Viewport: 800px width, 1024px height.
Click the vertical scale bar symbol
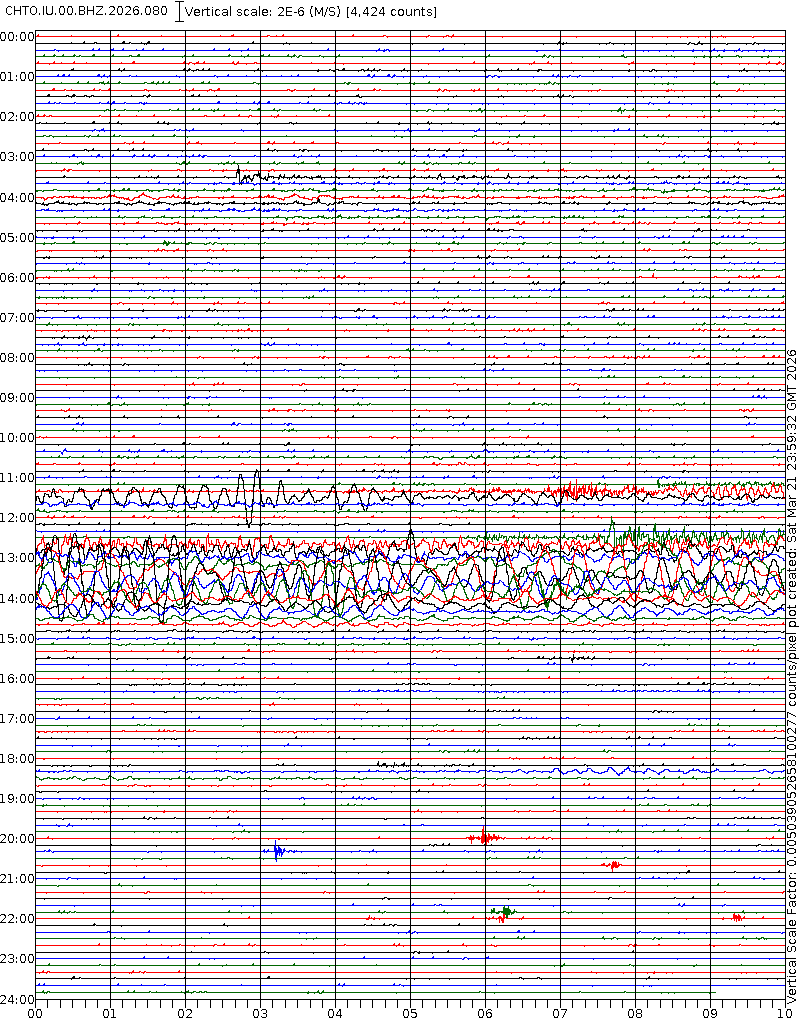tap(179, 11)
